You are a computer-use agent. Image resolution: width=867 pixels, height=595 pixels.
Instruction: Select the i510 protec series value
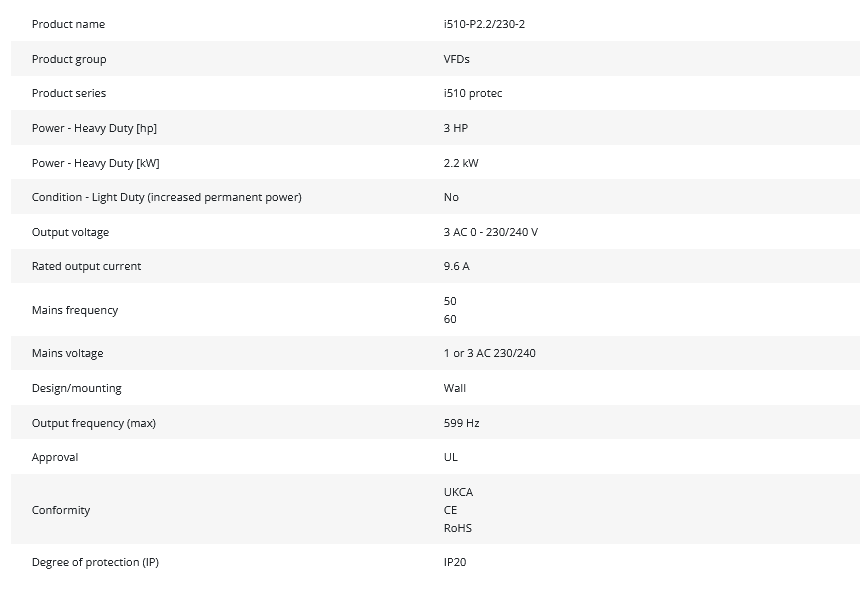(473, 93)
